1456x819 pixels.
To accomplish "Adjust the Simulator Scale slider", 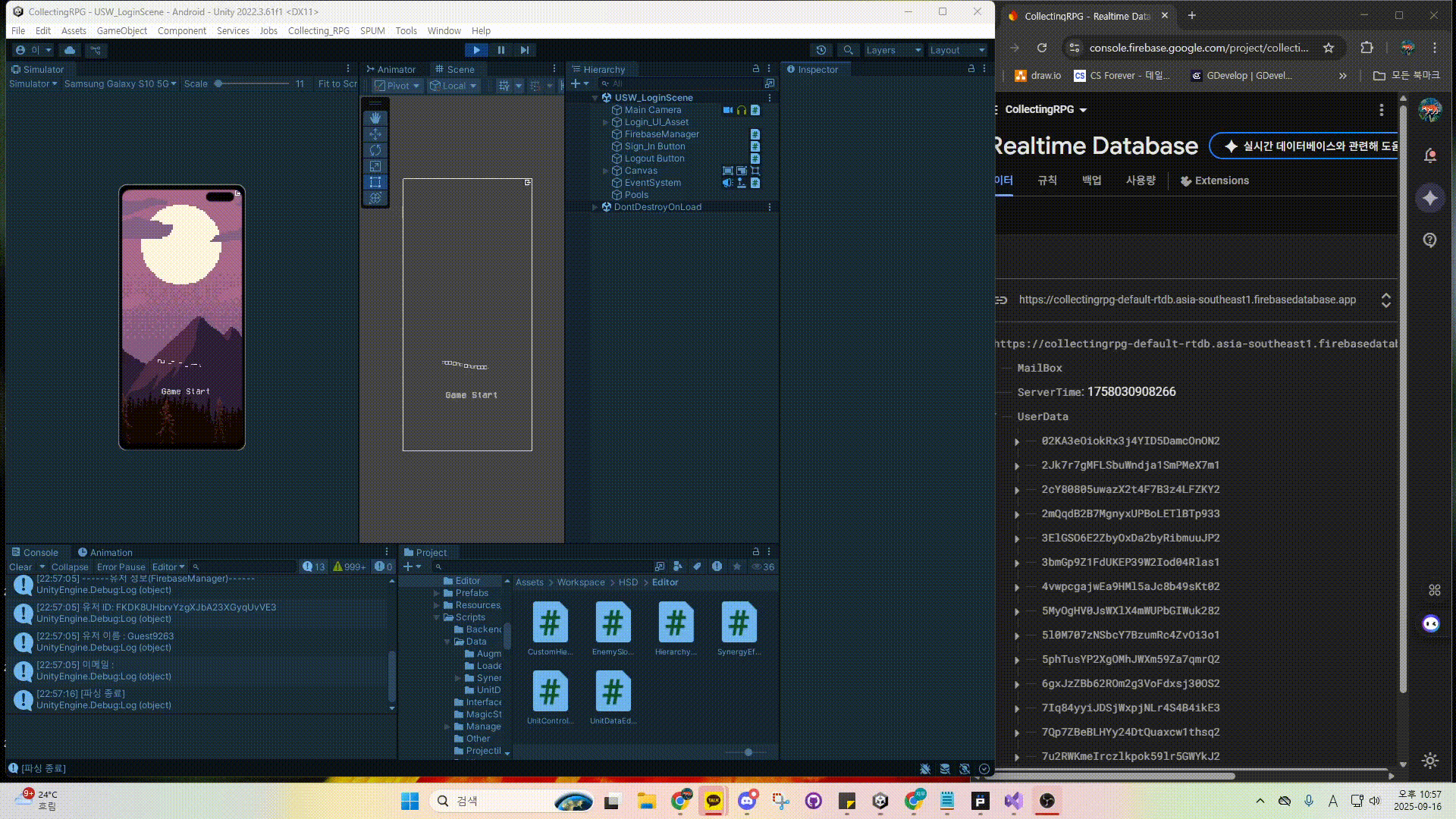I will 218,84.
